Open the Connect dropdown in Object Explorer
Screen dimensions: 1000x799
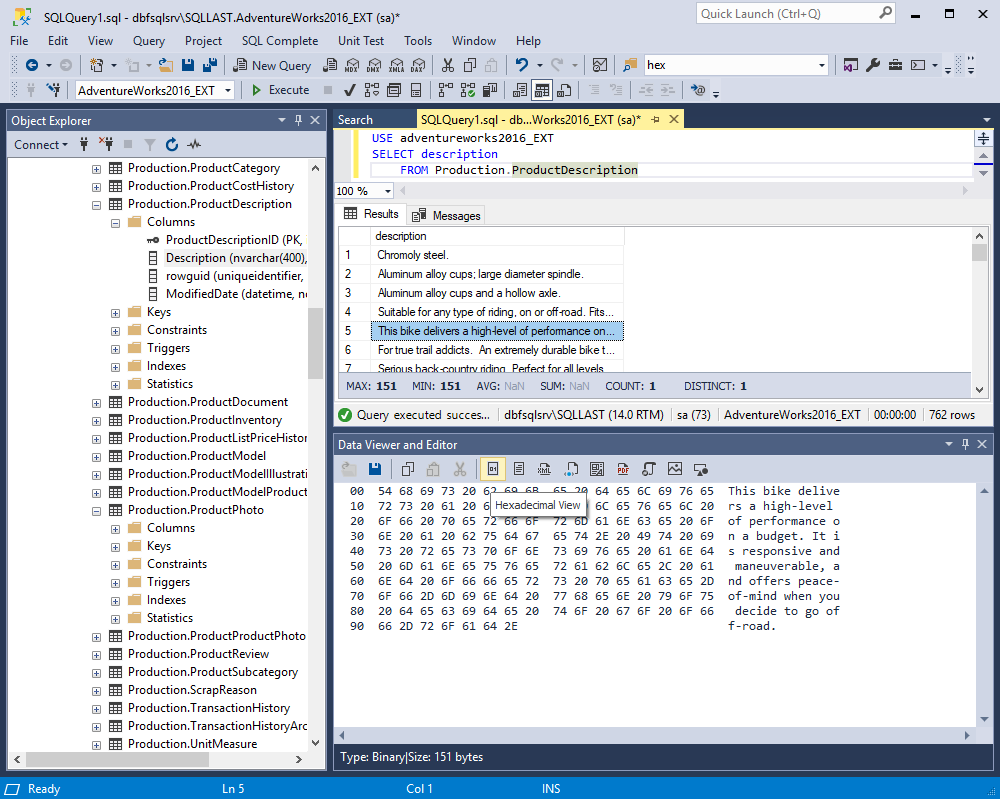click(x=41, y=145)
